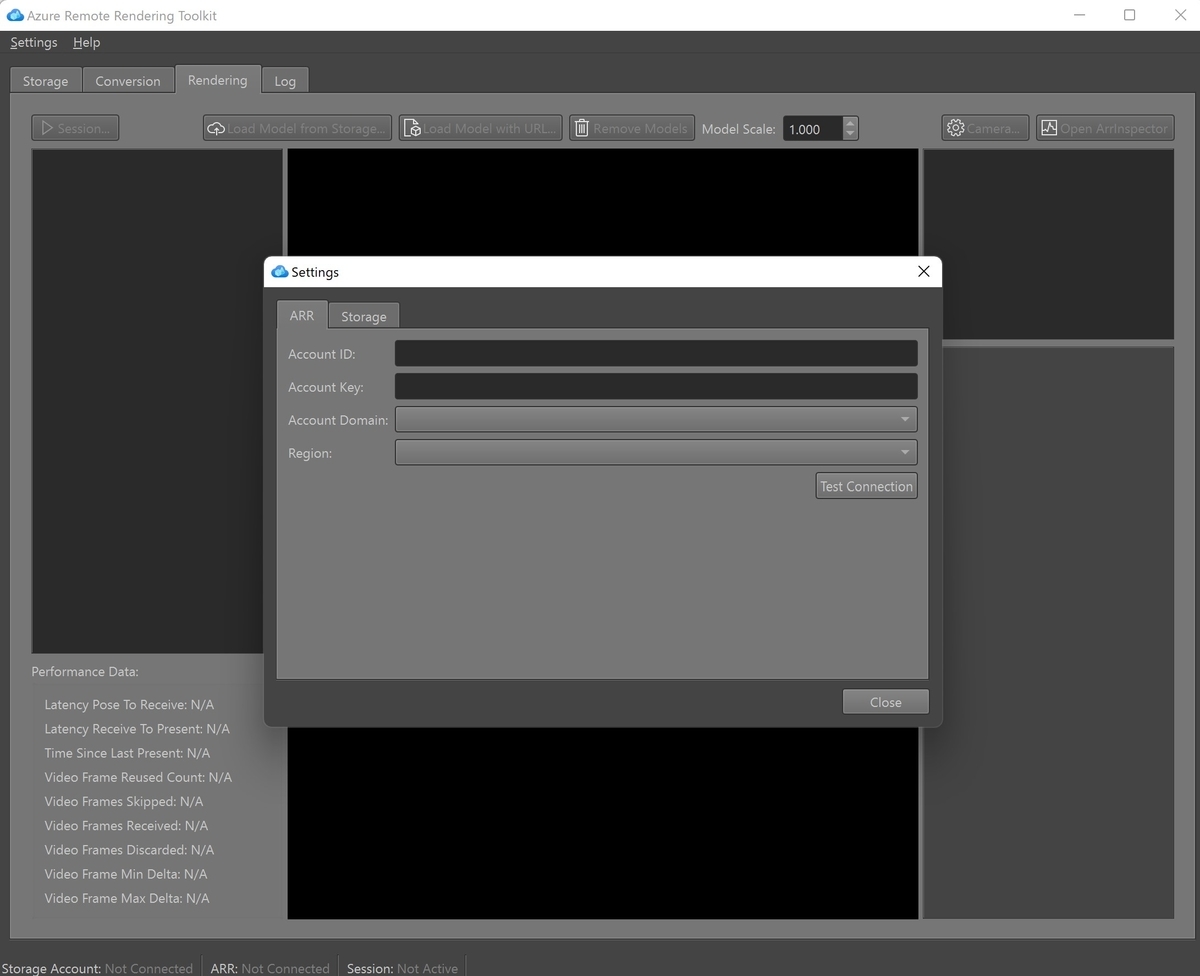Increase Model Scale with up arrow

pos(850,123)
